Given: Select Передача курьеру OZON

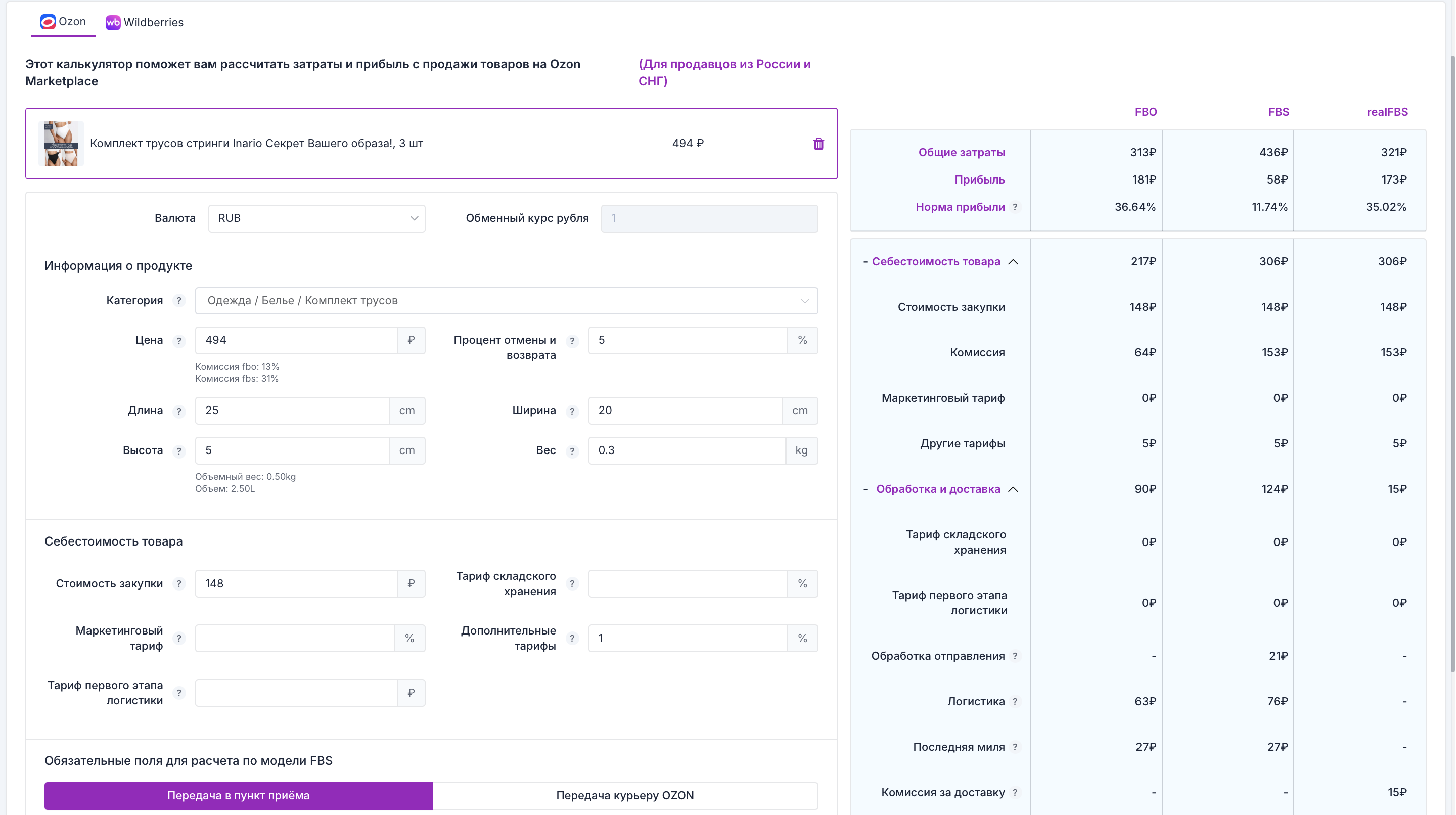Looking at the screenshot, I should click(x=625, y=796).
